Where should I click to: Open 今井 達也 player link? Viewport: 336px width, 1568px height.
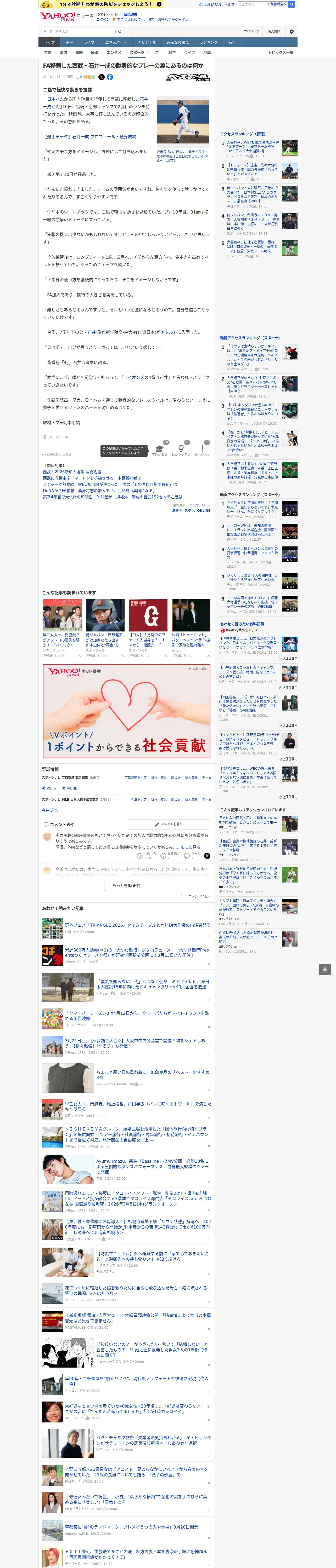(x=50, y=810)
